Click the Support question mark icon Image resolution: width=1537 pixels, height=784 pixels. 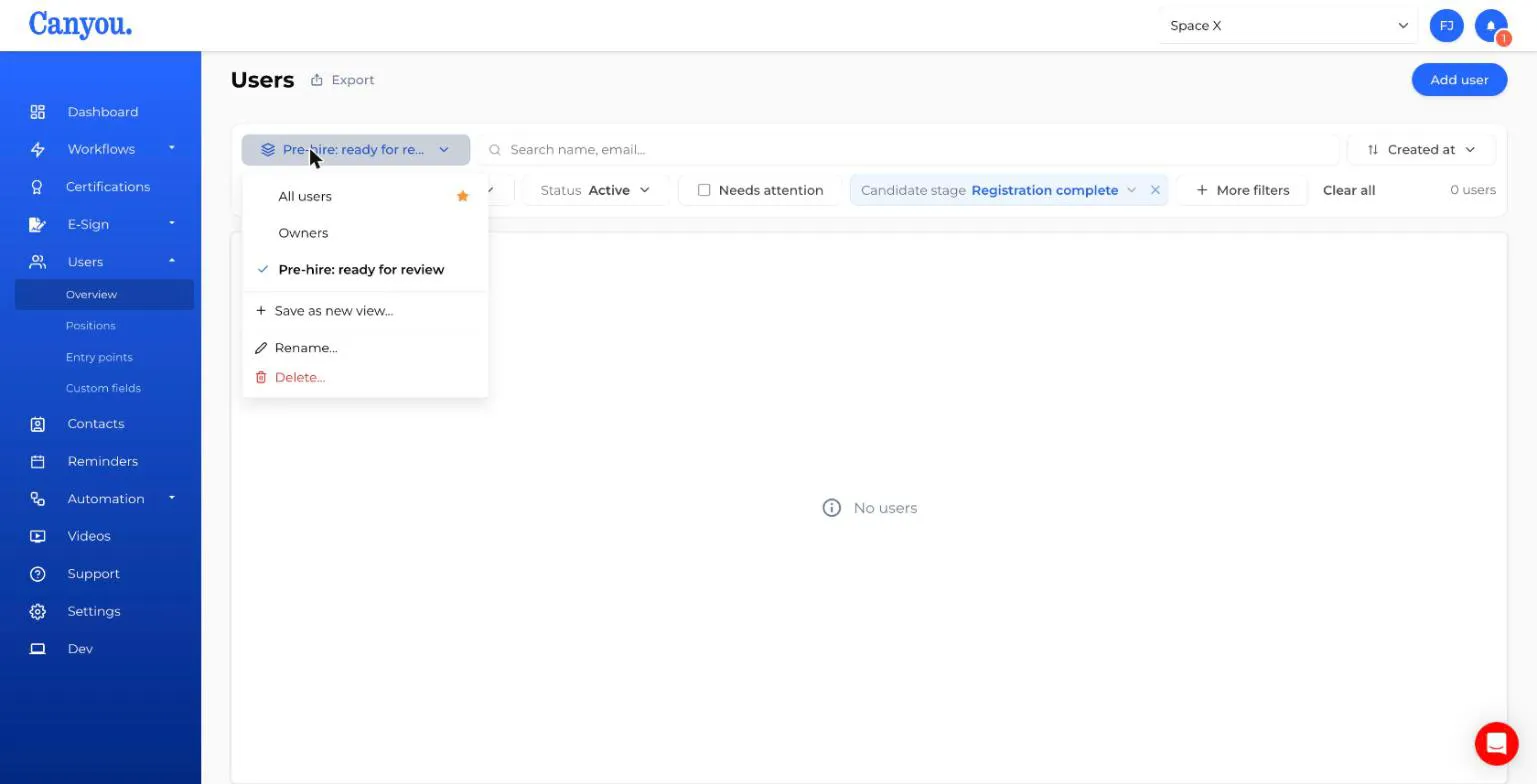click(x=37, y=574)
